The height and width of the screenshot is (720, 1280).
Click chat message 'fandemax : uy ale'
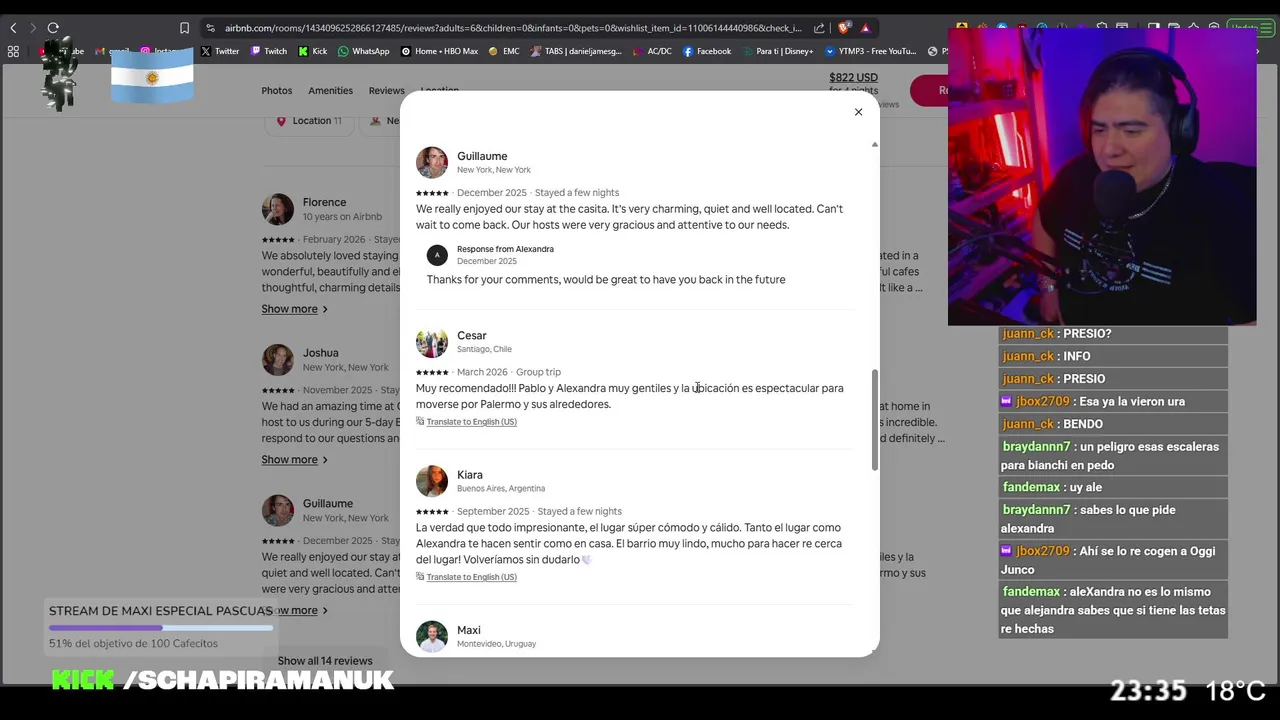tap(1113, 487)
